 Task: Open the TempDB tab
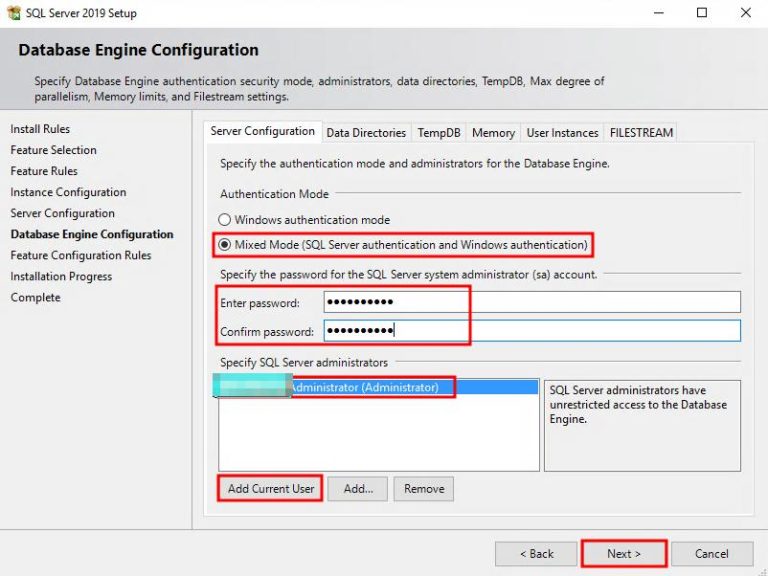[439, 133]
